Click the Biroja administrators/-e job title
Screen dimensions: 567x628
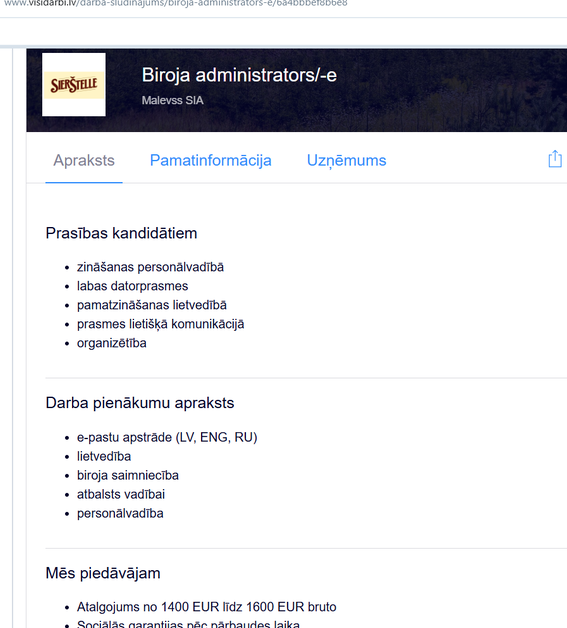pos(239,75)
